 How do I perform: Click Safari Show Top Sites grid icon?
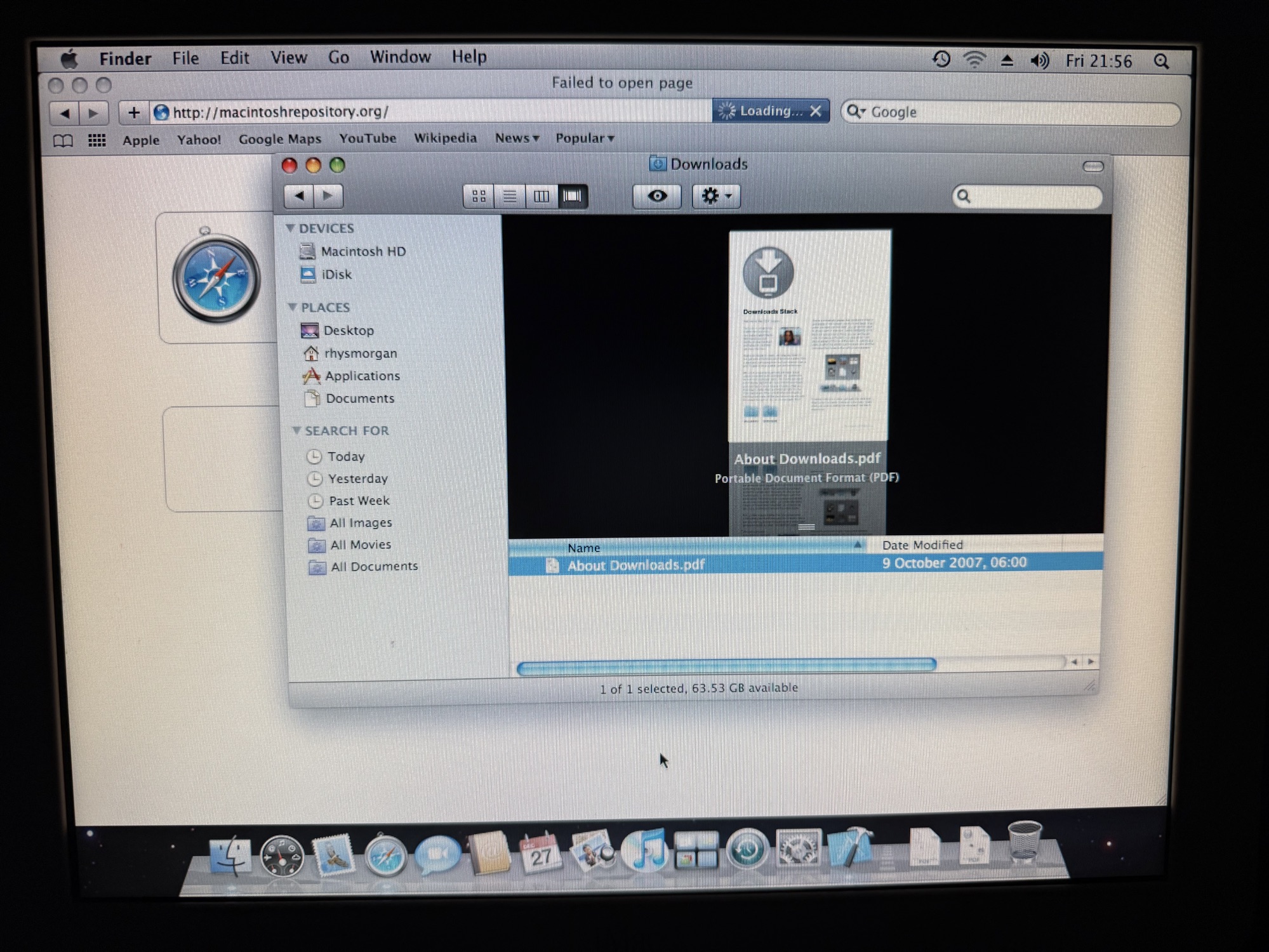96,140
